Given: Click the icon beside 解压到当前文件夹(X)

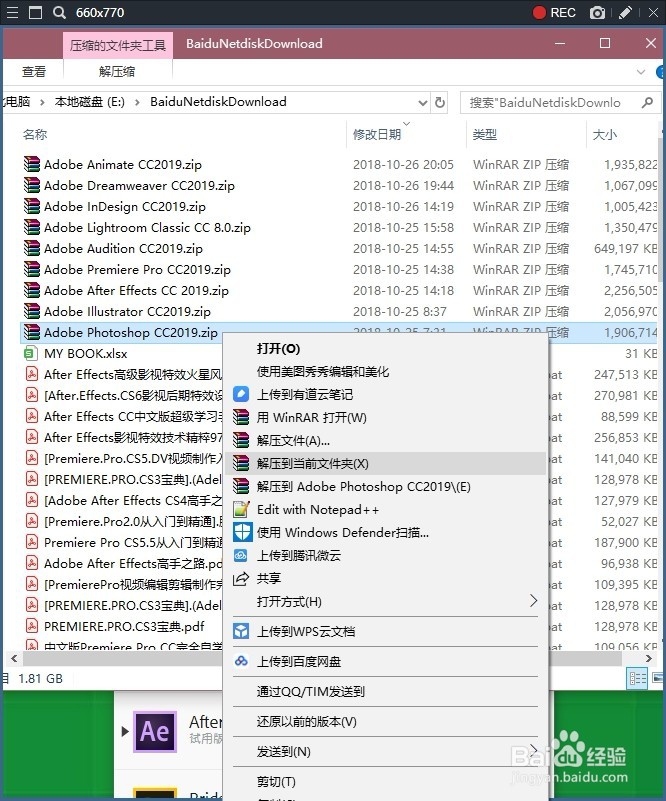Looking at the screenshot, I should click(241, 463).
